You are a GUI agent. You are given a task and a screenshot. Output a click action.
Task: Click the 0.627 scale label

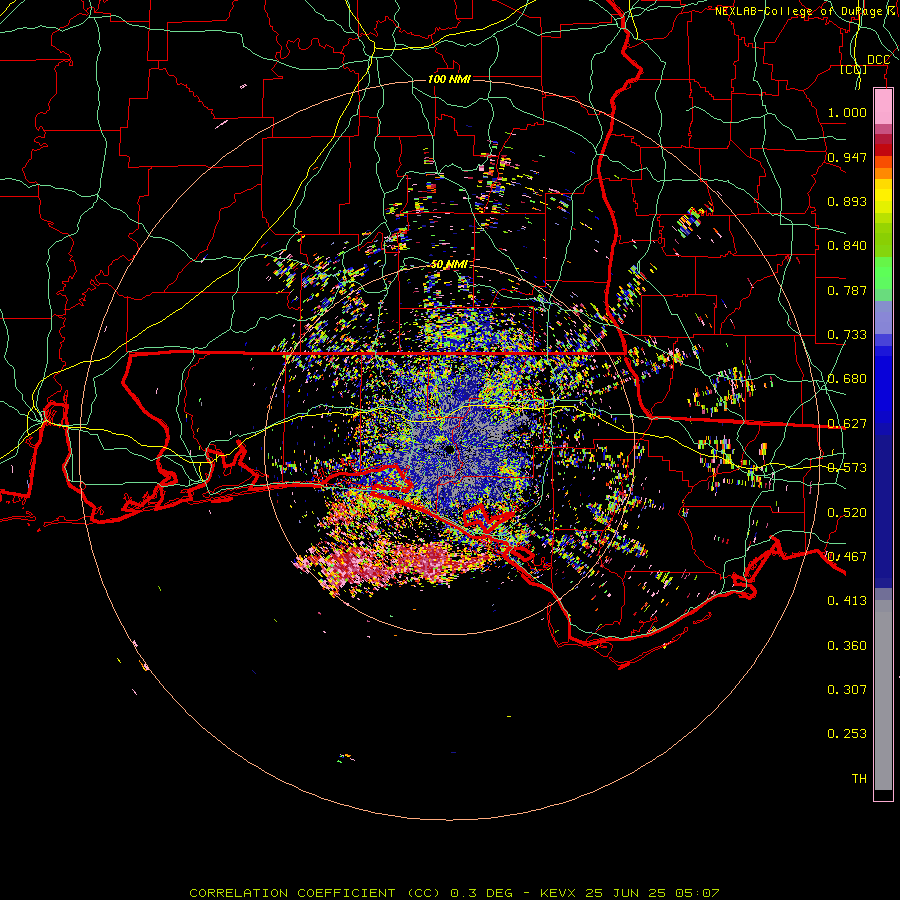847,424
